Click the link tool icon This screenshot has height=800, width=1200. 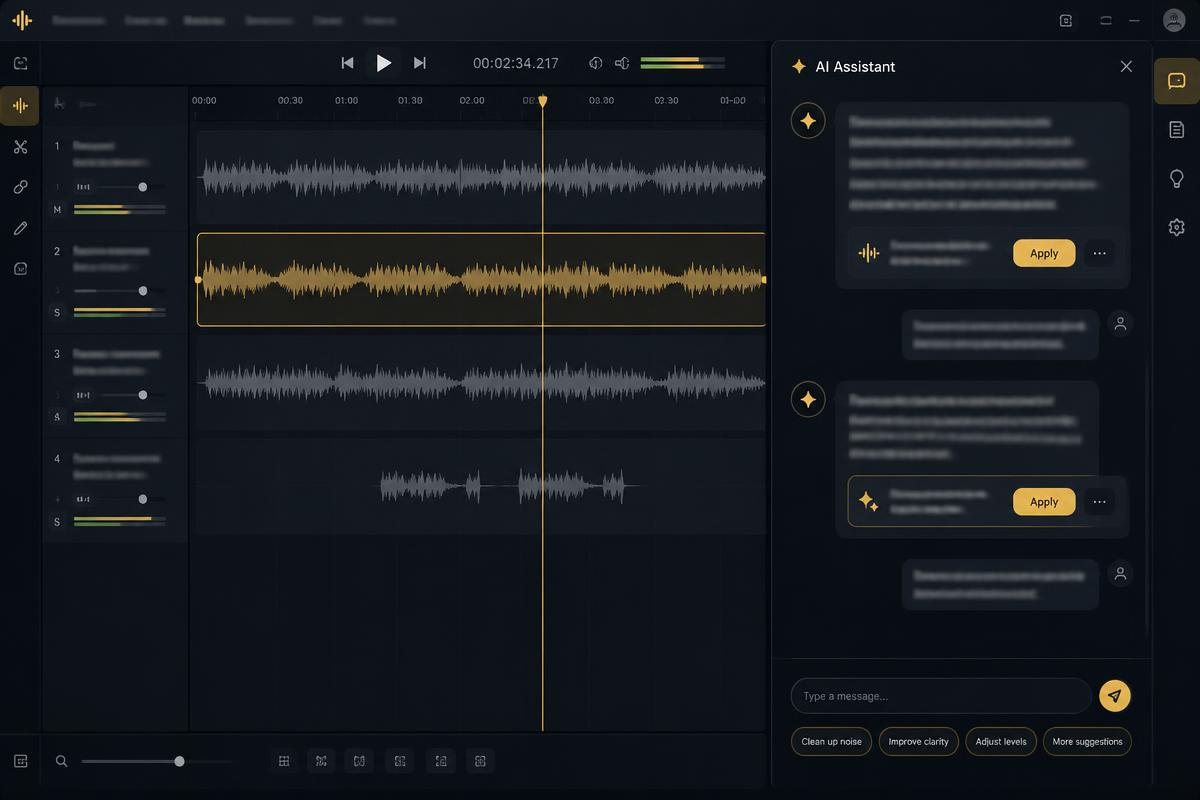tap(20, 187)
